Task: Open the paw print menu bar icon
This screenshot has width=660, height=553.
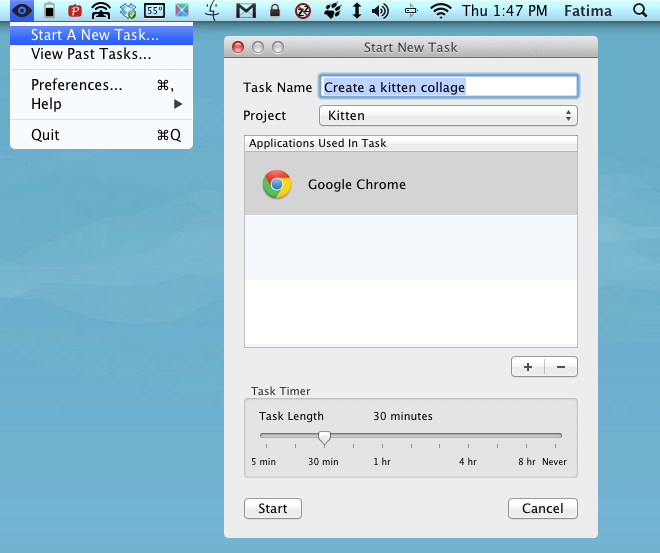Action: 333,11
